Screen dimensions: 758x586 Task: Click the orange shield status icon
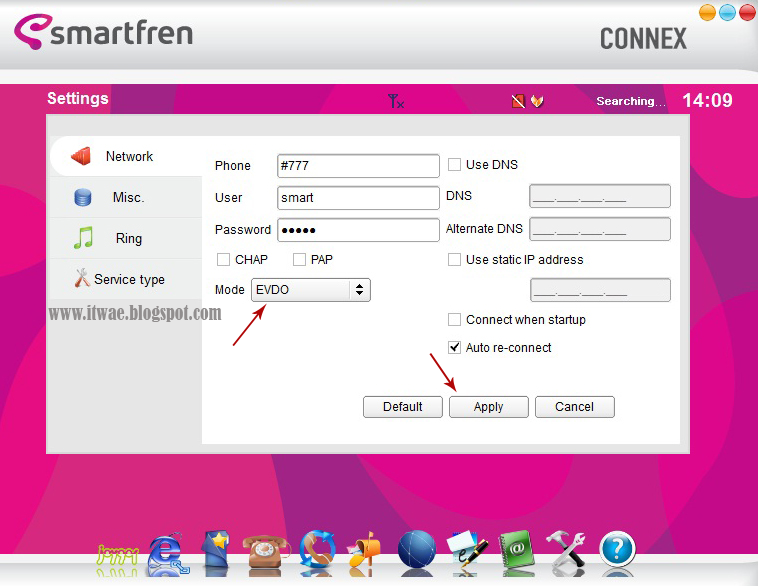pyautogui.click(x=537, y=101)
